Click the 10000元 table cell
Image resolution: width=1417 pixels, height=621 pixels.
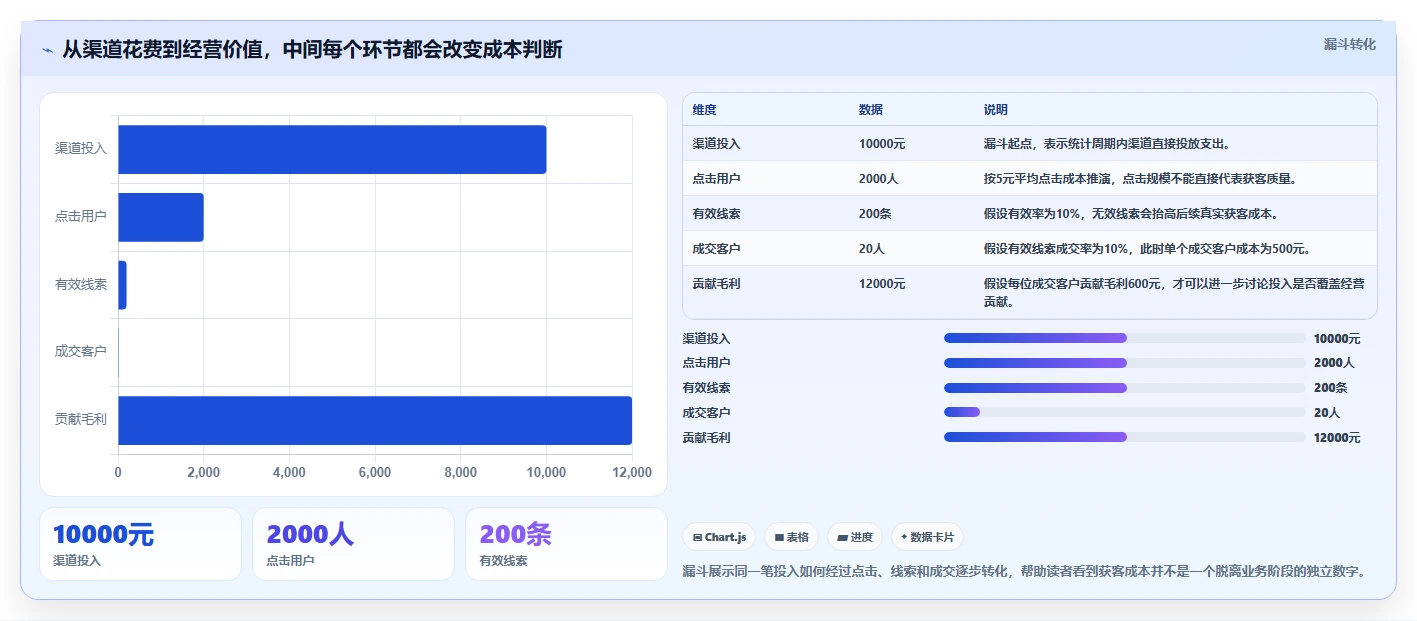click(x=881, y=144)
